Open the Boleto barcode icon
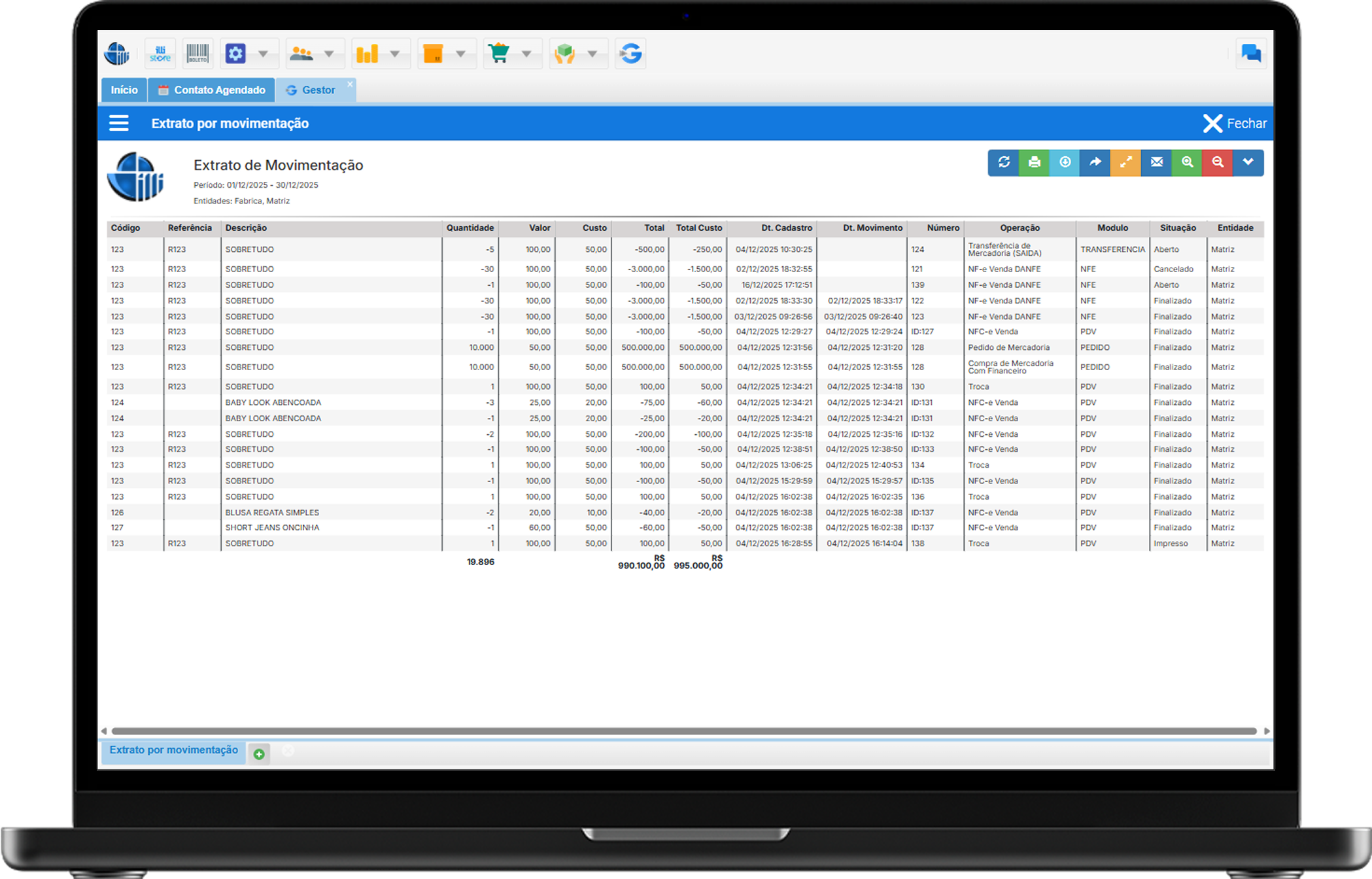1372x879 pixels. coord(197,54)
